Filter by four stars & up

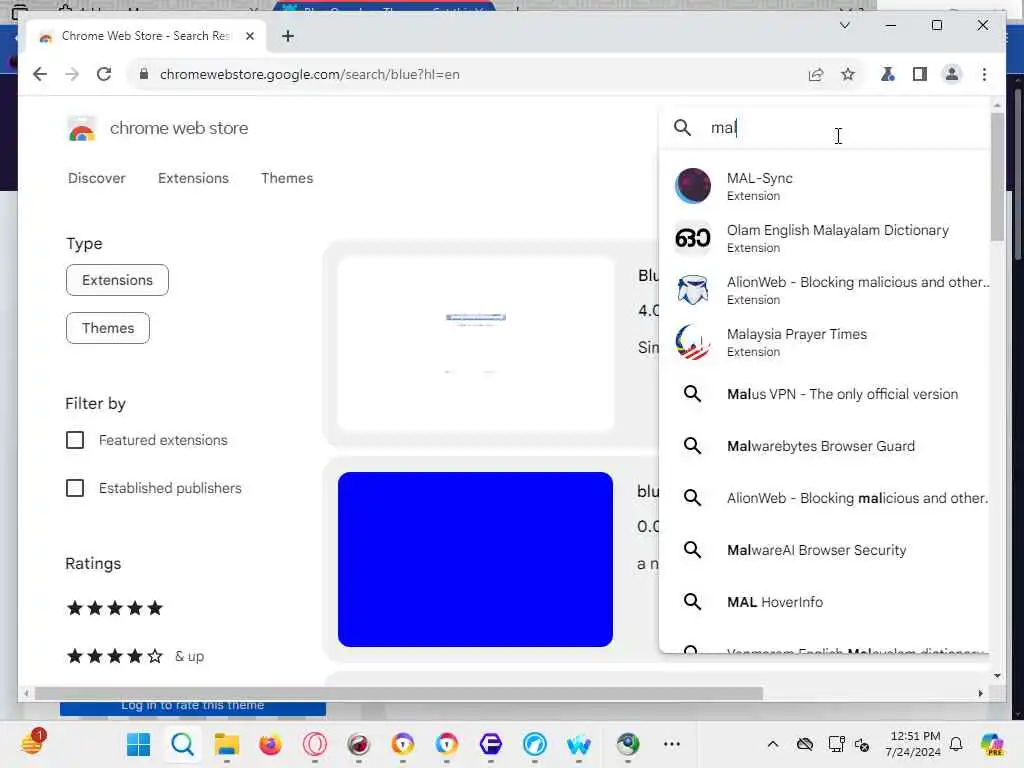click(135, 656)
